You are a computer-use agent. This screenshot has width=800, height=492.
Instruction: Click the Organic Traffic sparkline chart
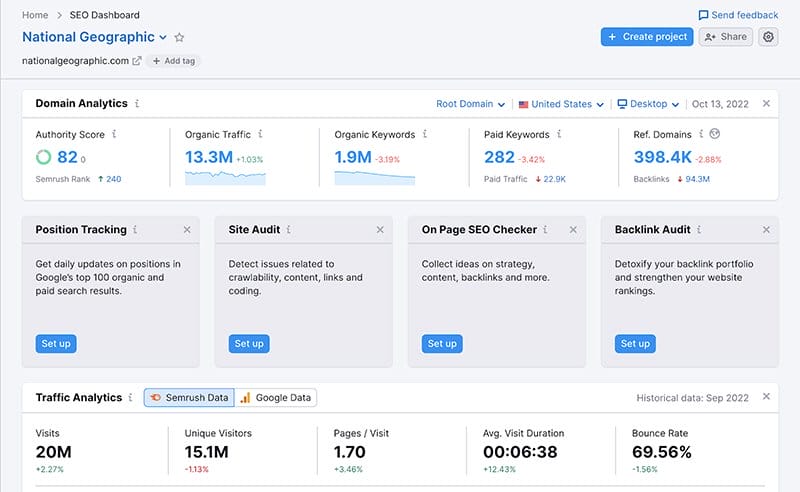225,178
